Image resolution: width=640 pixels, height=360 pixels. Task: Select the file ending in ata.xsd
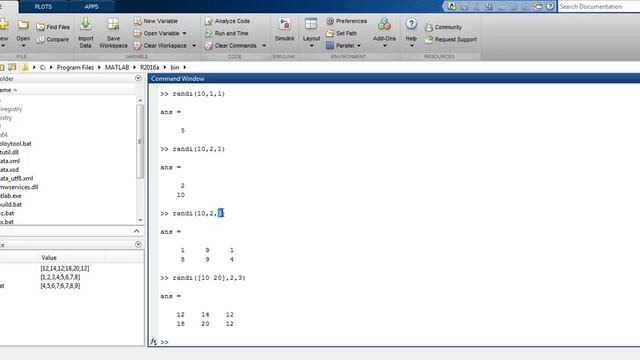point(9,169)
